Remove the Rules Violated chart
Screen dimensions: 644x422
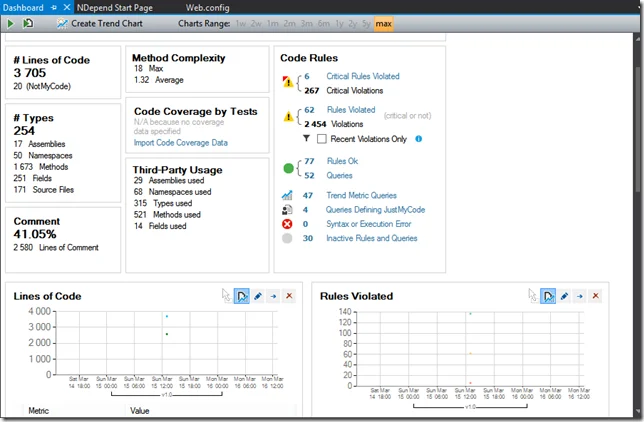coord(596,296)
